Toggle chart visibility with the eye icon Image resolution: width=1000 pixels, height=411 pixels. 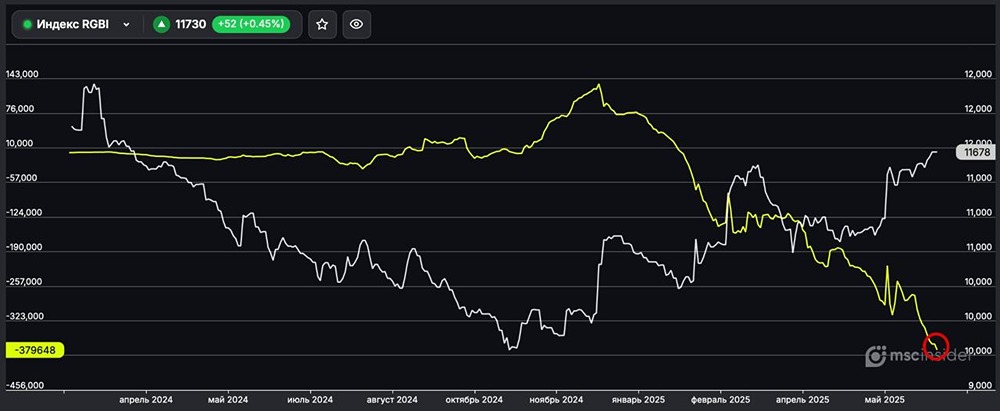(x=356, y=25)
